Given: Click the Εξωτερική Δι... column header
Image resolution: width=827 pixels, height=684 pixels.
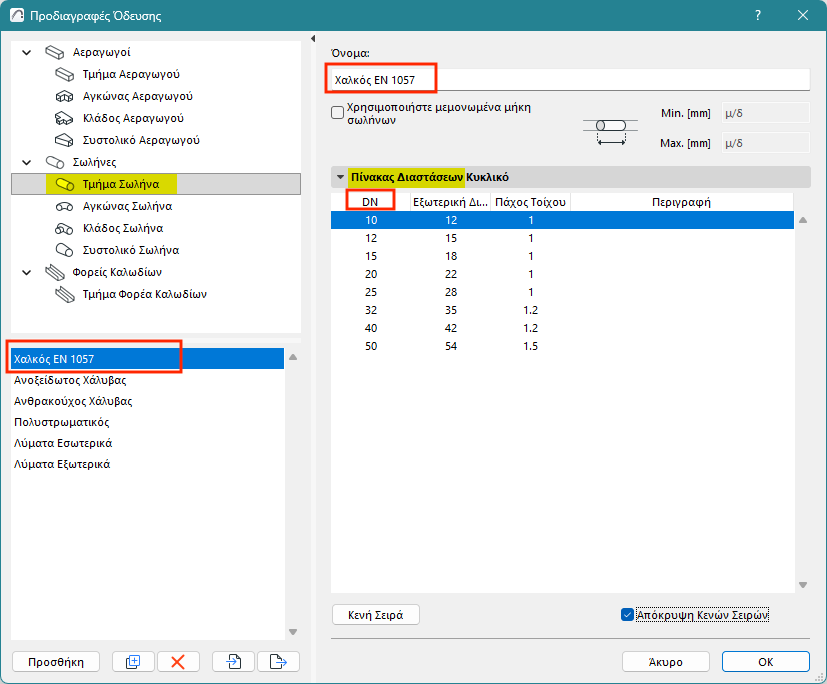Looking at the screenshot, I should pos(450,202).
